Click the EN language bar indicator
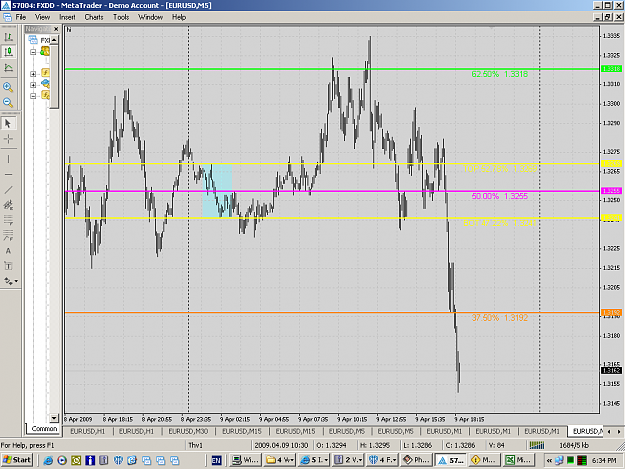Screen dimensions: 625x469 pyautogui.click(x=216, y=460)
